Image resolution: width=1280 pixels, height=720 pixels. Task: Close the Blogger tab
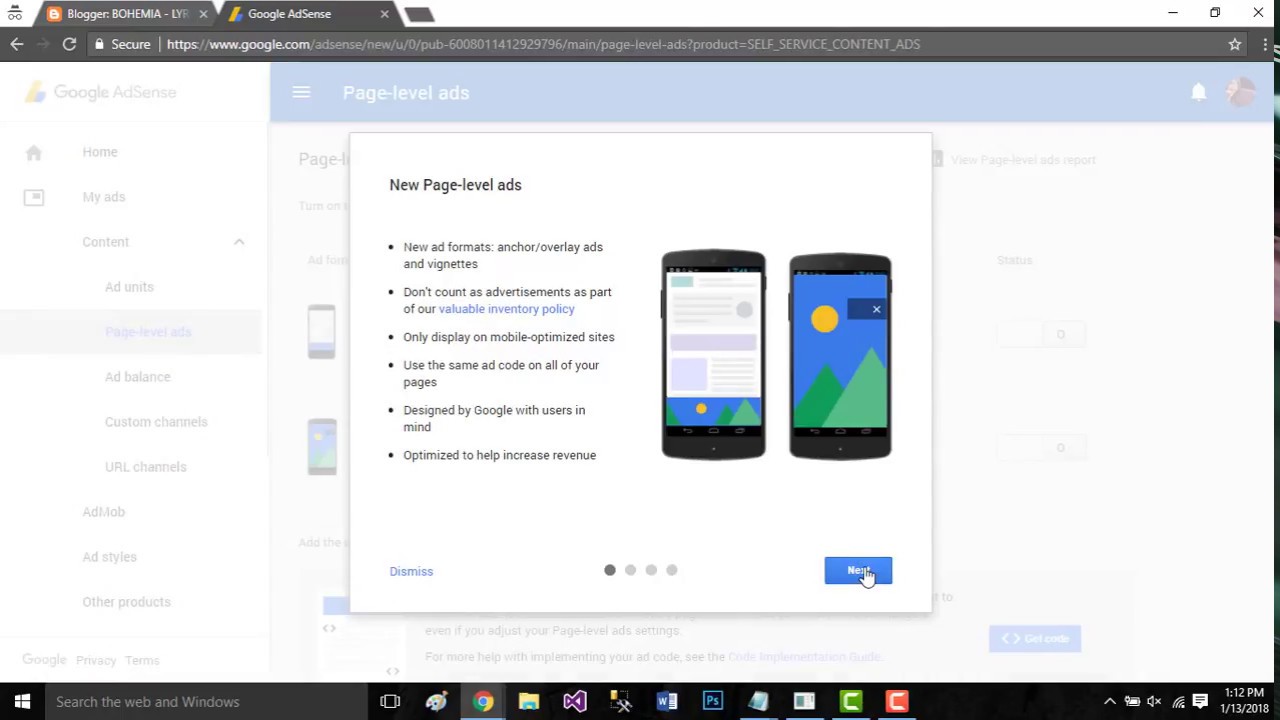tap(203, 14)
